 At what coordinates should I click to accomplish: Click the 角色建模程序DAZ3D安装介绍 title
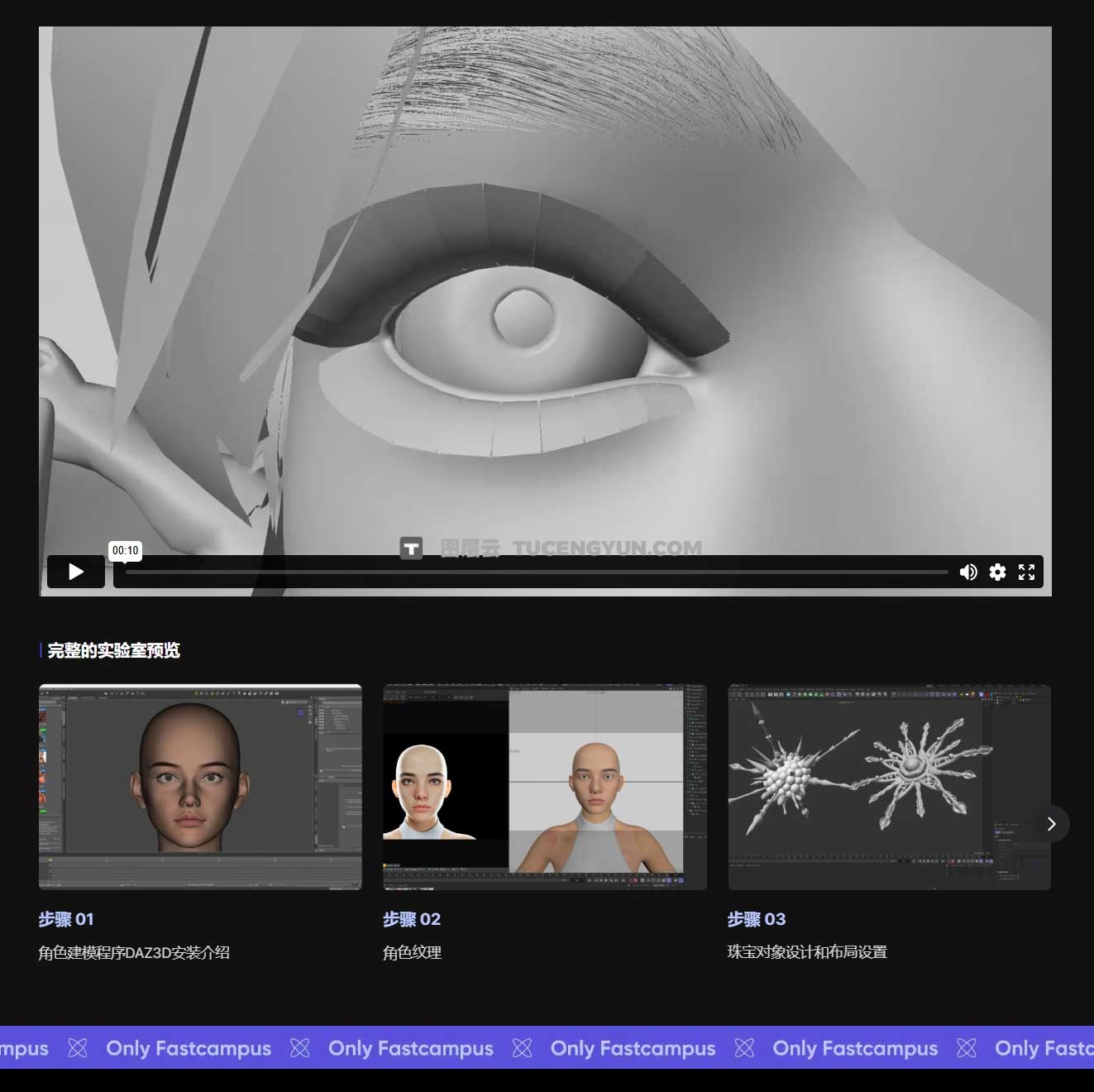(x=134, y=952)
